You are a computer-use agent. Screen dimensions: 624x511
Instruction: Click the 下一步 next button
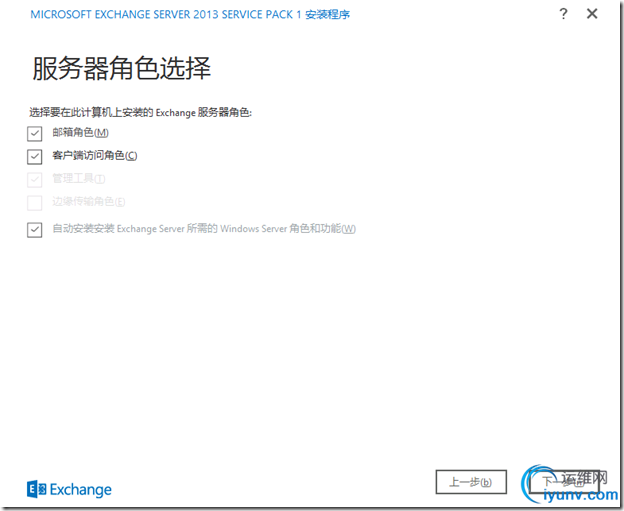click(564, 482)
